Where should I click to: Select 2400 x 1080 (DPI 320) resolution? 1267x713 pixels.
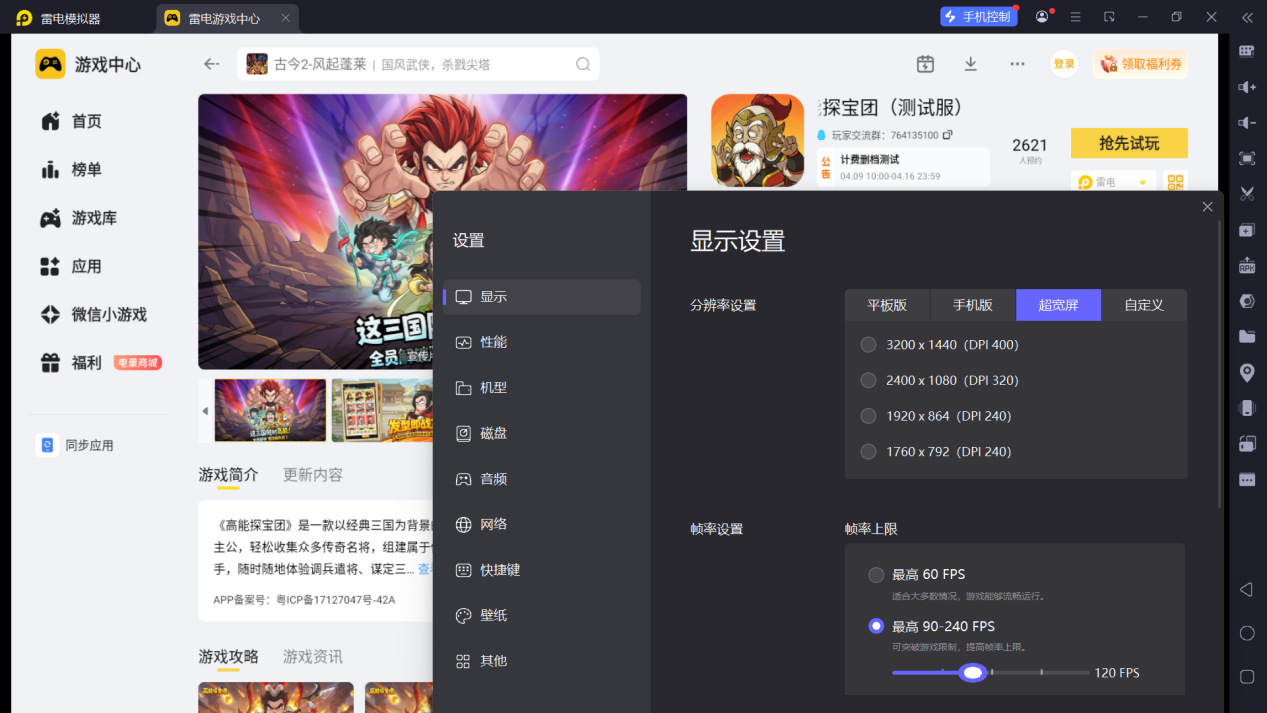point(868,380)
